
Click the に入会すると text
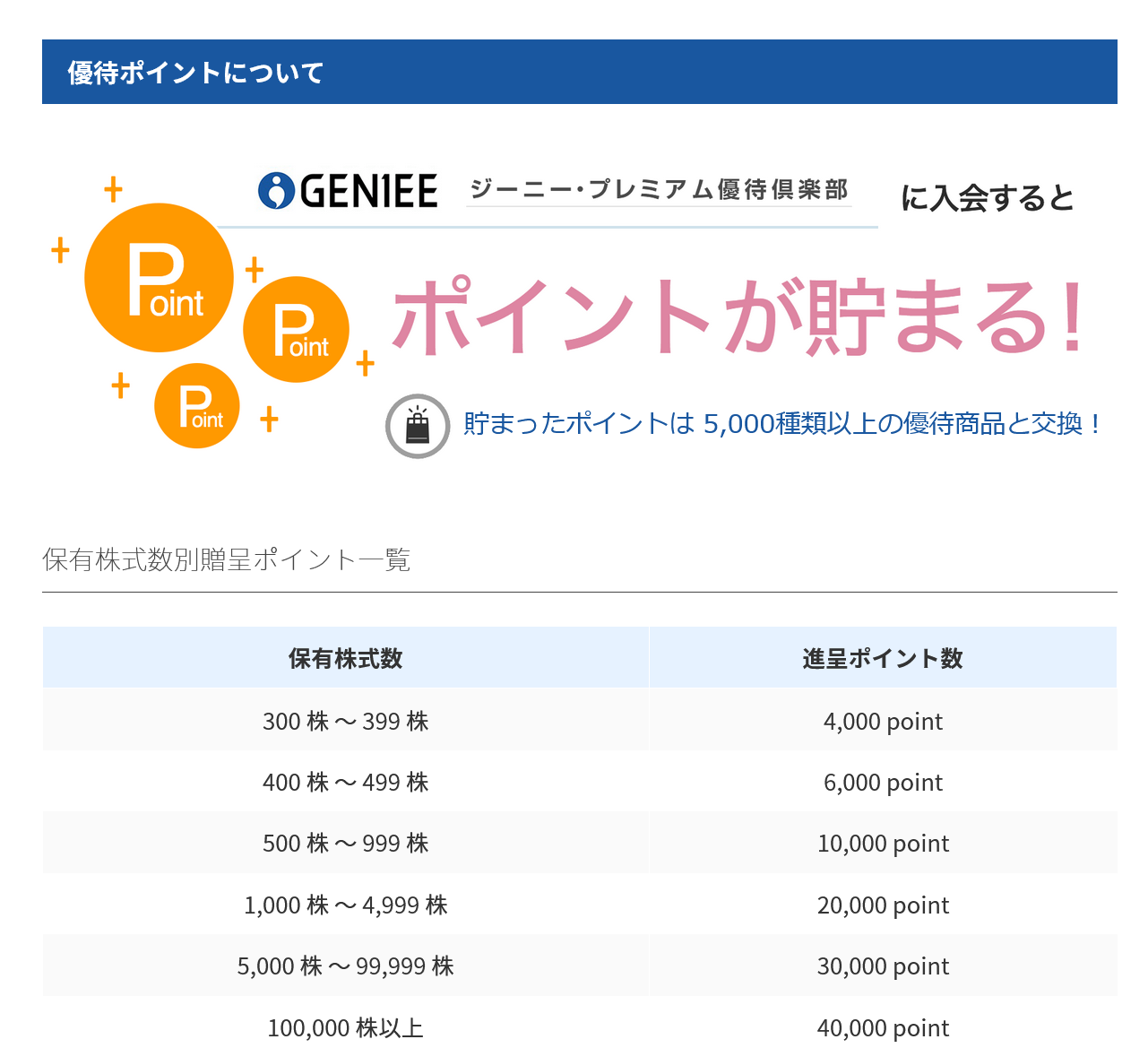click(987, 197)
